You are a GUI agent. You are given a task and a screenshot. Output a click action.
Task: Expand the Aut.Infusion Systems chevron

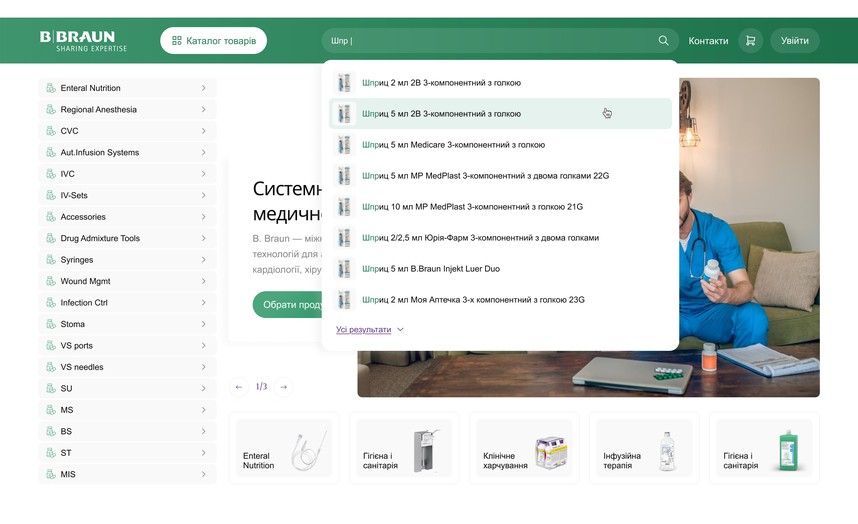coord(203,152)
